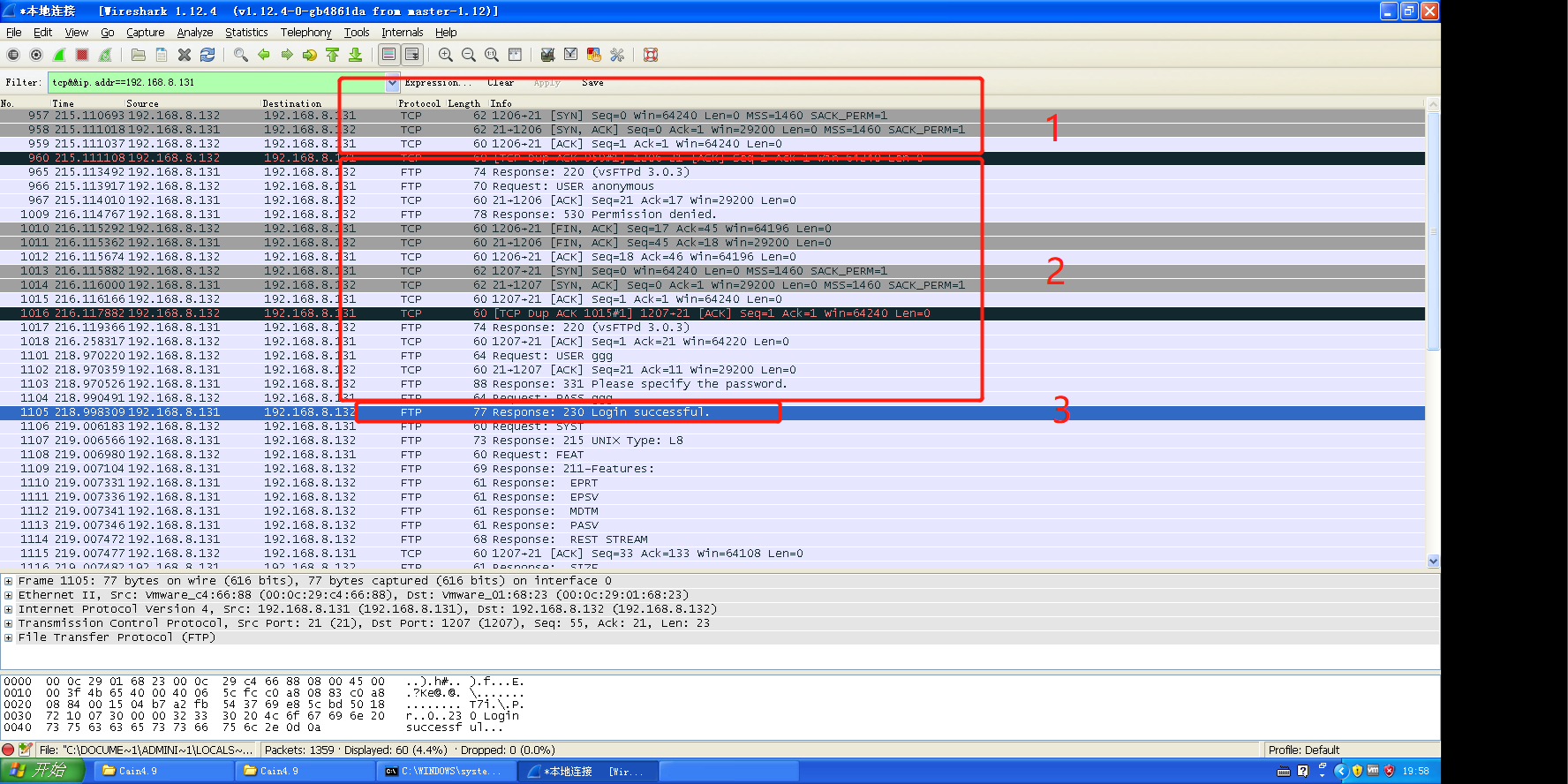Click the Windows Start button
This screenshot has height=784, width=1568.
coord(42,771)
